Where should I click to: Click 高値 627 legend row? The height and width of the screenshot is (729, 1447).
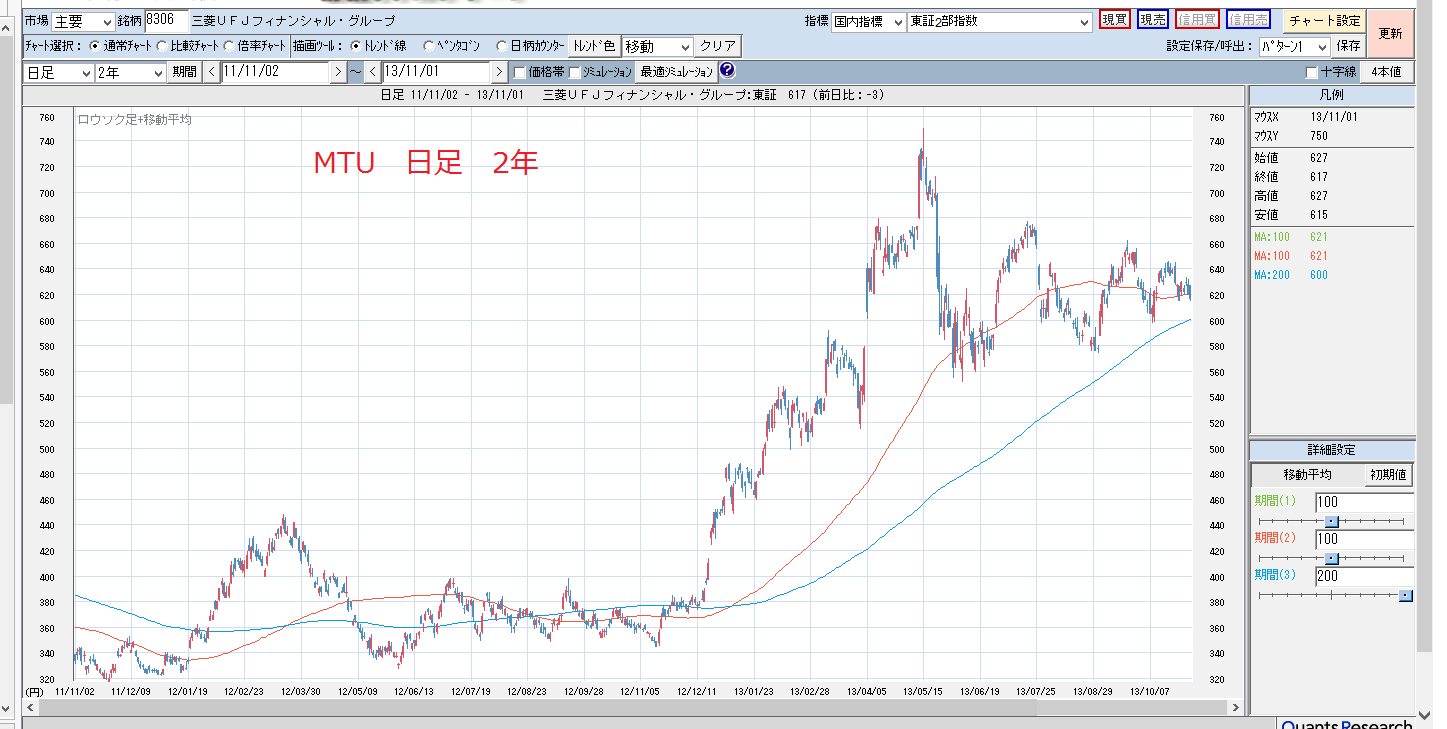point(1291,196)
